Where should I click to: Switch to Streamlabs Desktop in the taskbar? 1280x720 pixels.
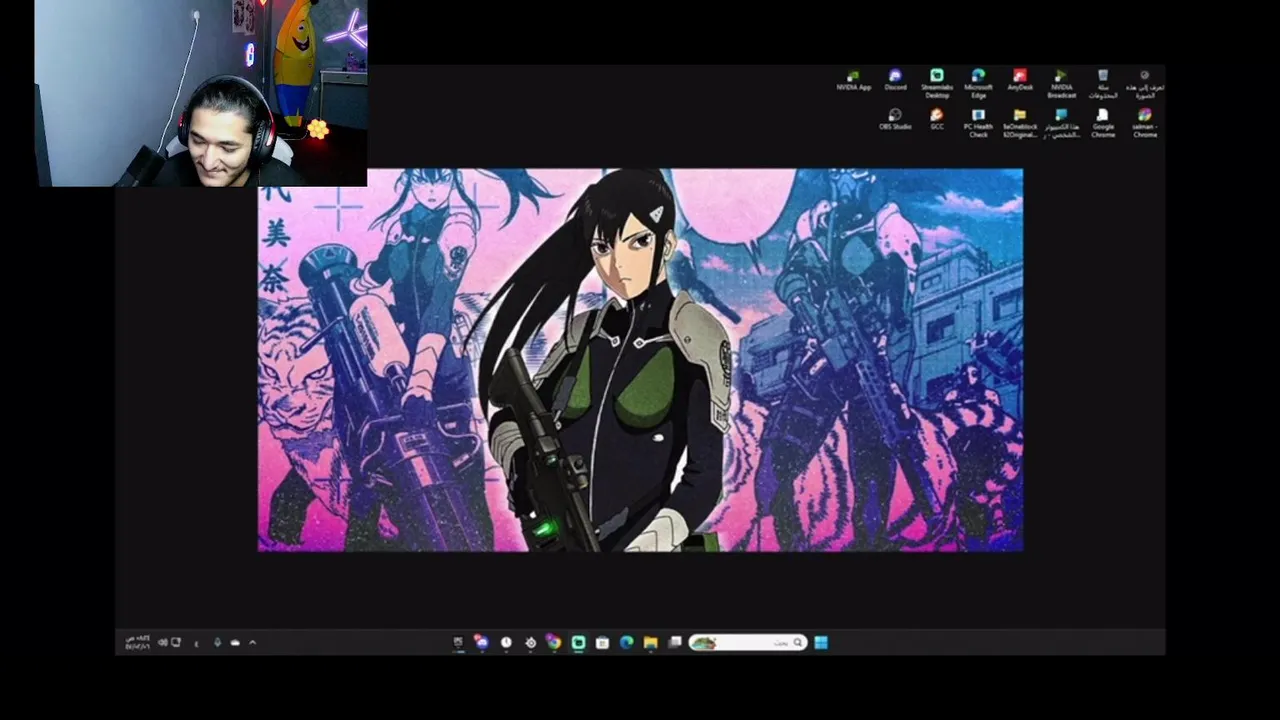578,642
